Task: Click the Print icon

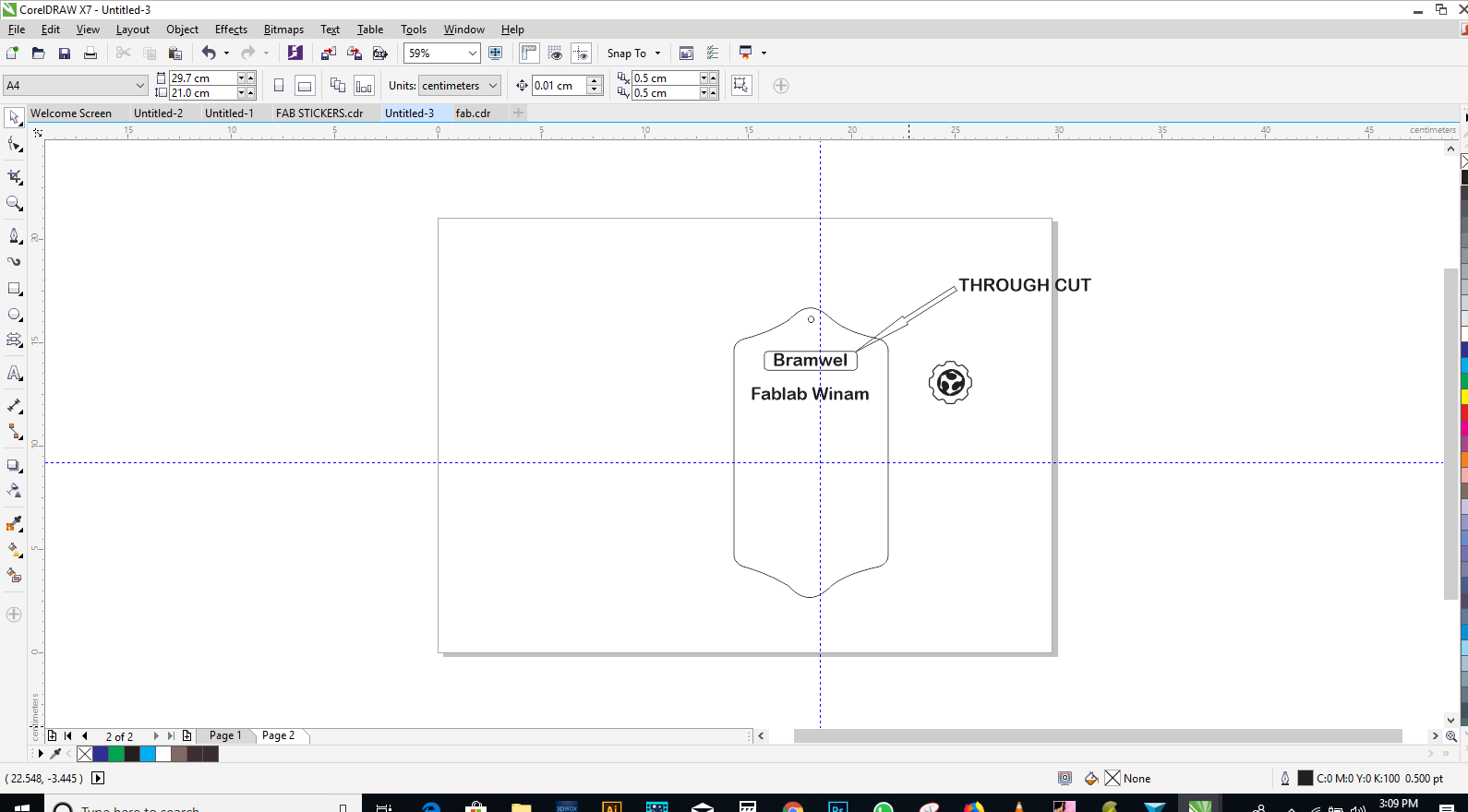Action: [90, 54]
